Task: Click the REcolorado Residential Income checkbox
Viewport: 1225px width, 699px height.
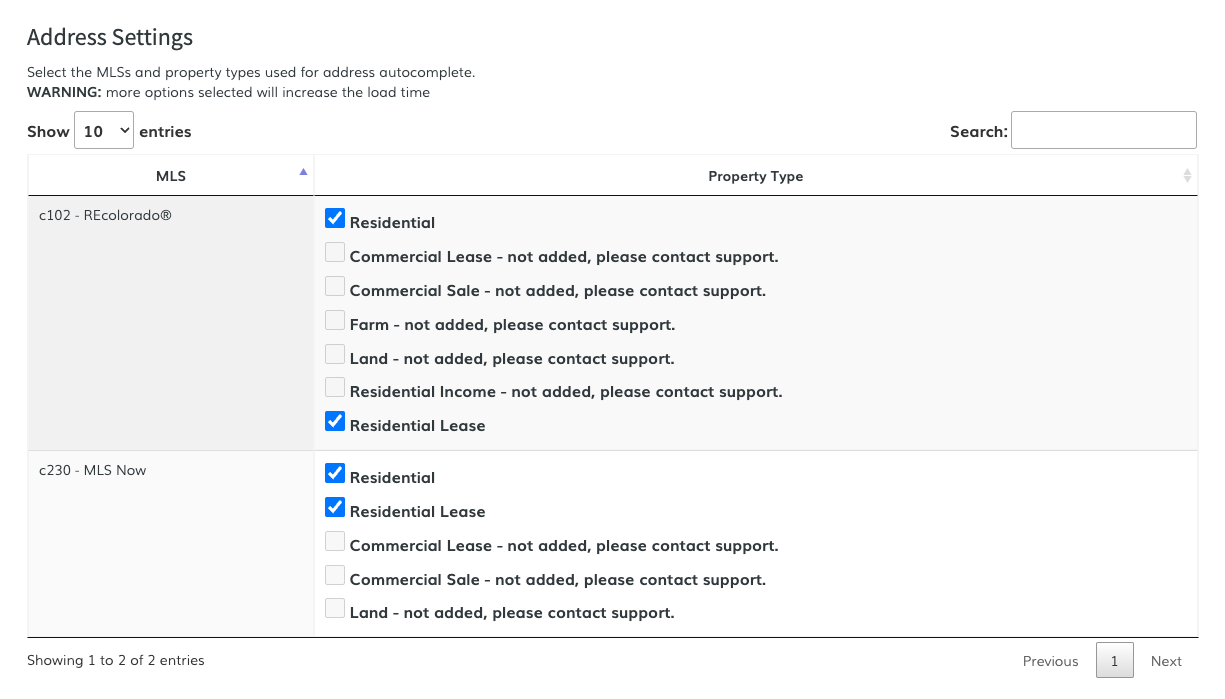Action: 335,388
